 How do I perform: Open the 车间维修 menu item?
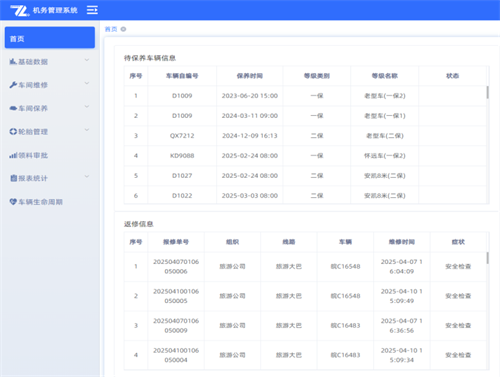coord(50,85)
